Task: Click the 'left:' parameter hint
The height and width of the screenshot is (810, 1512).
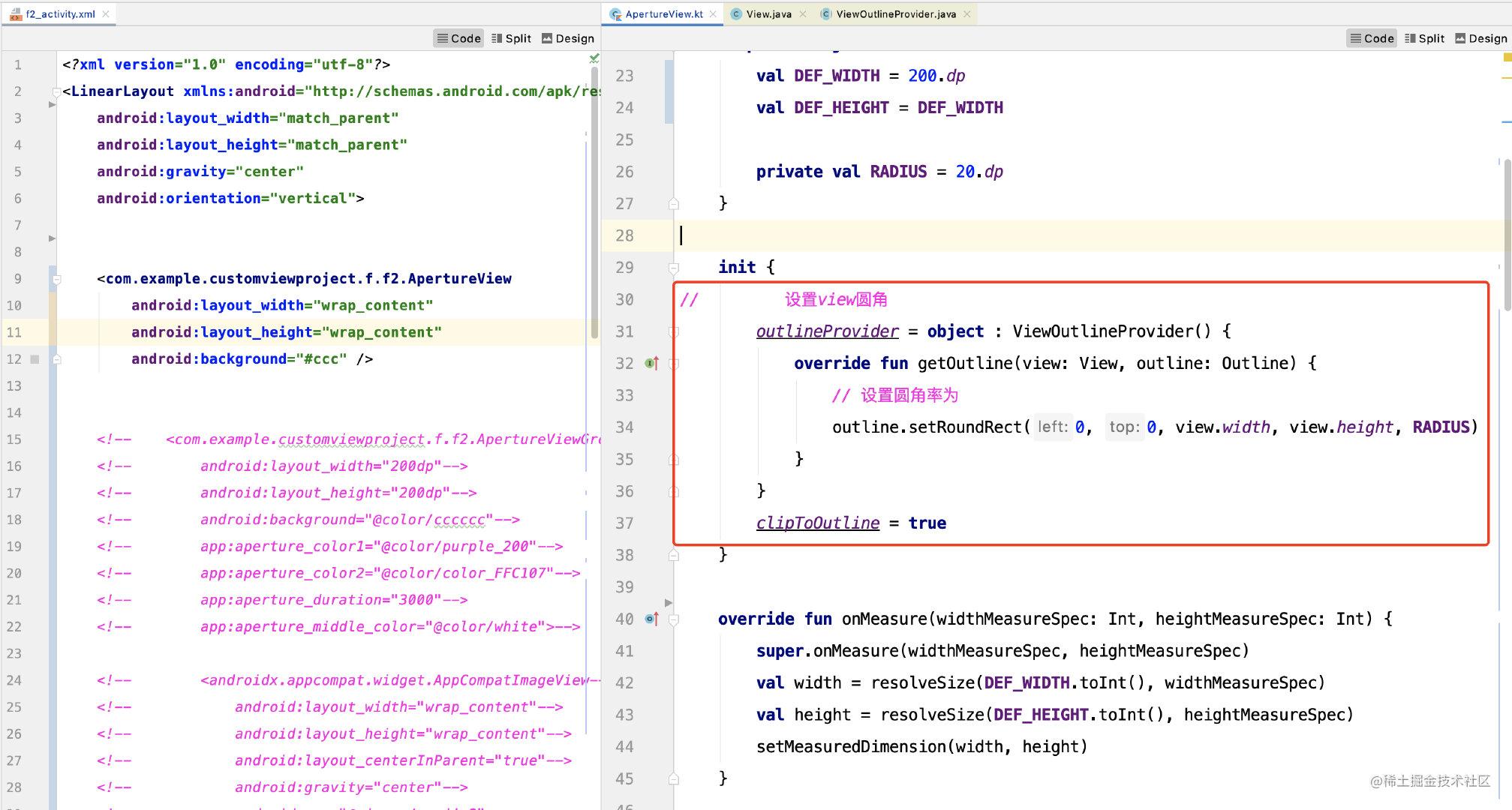Action: pyautogui.click(x=1052, y=427)
